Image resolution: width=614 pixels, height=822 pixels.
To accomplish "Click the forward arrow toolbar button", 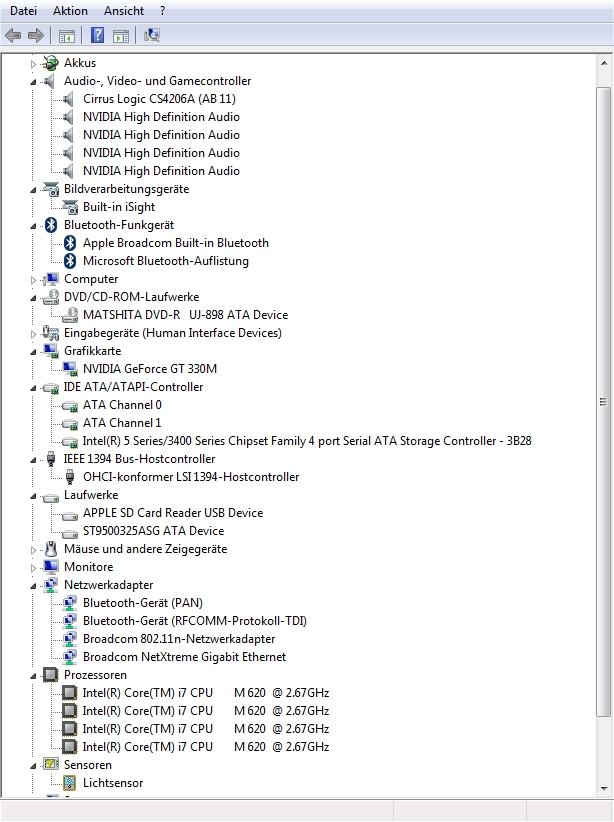I will (35, 35).
